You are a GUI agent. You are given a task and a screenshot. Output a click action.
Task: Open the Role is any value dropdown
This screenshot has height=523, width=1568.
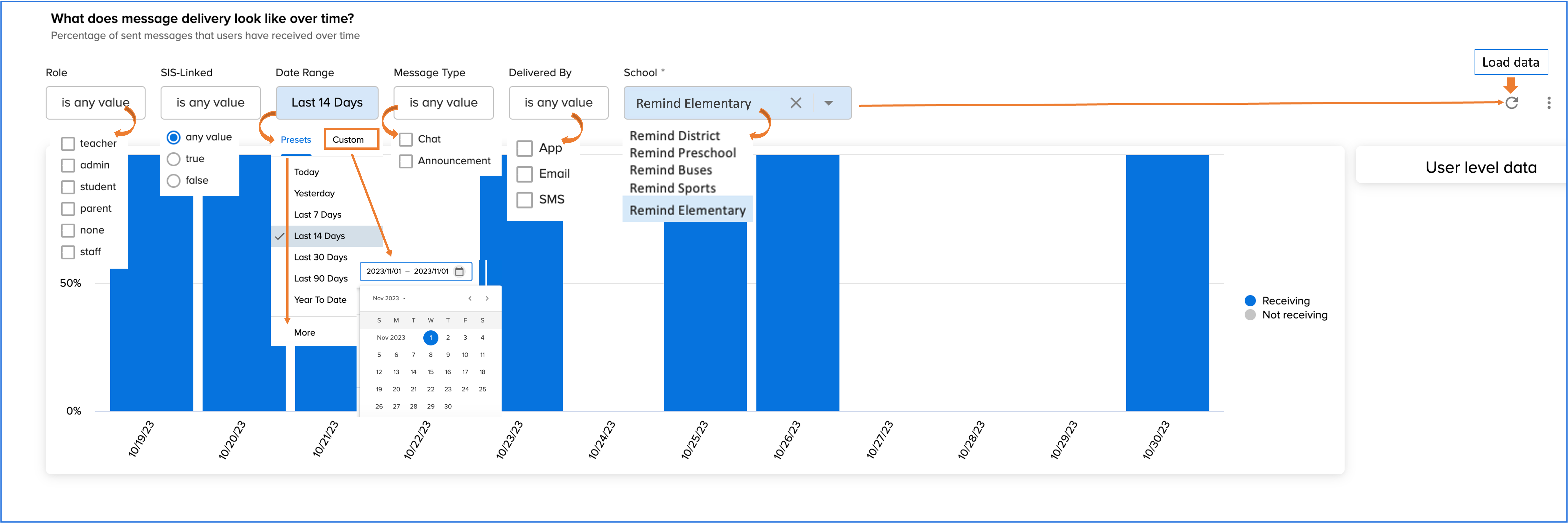tap(95, 103)
